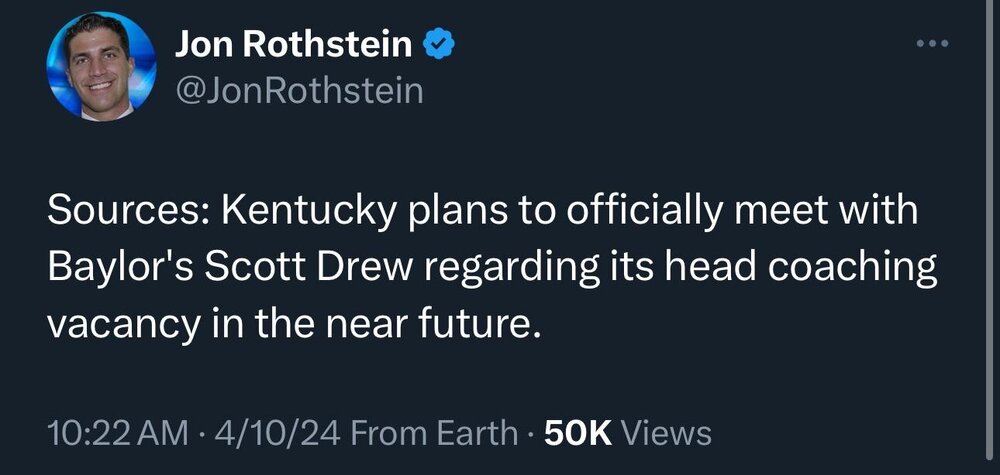1000x475 pixels.
Task: Click the From Earth location label
Action: point(434,433)
